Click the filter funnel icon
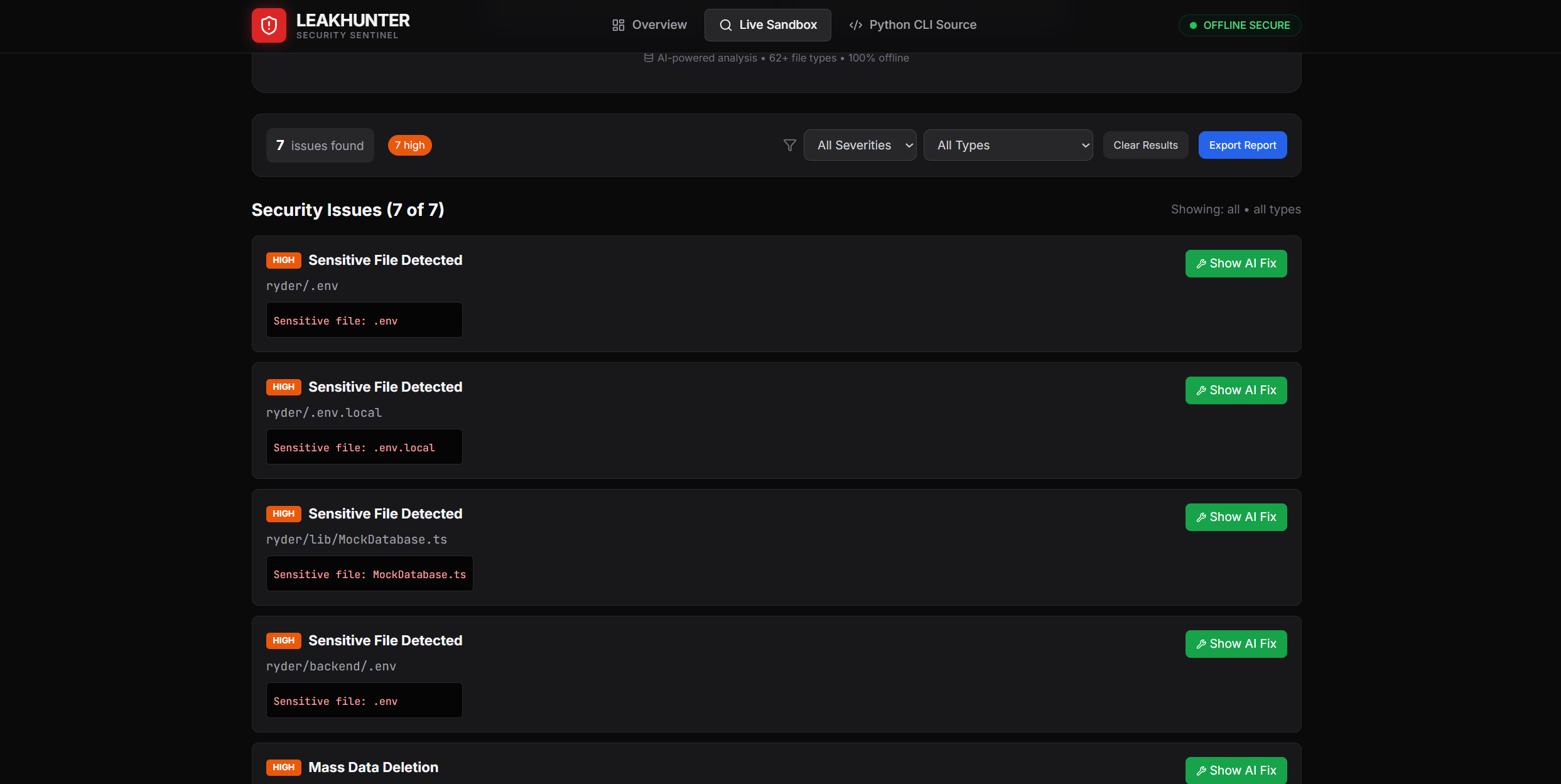The width and height of the screenshot is (1561, 784). (x=790, y=146)
